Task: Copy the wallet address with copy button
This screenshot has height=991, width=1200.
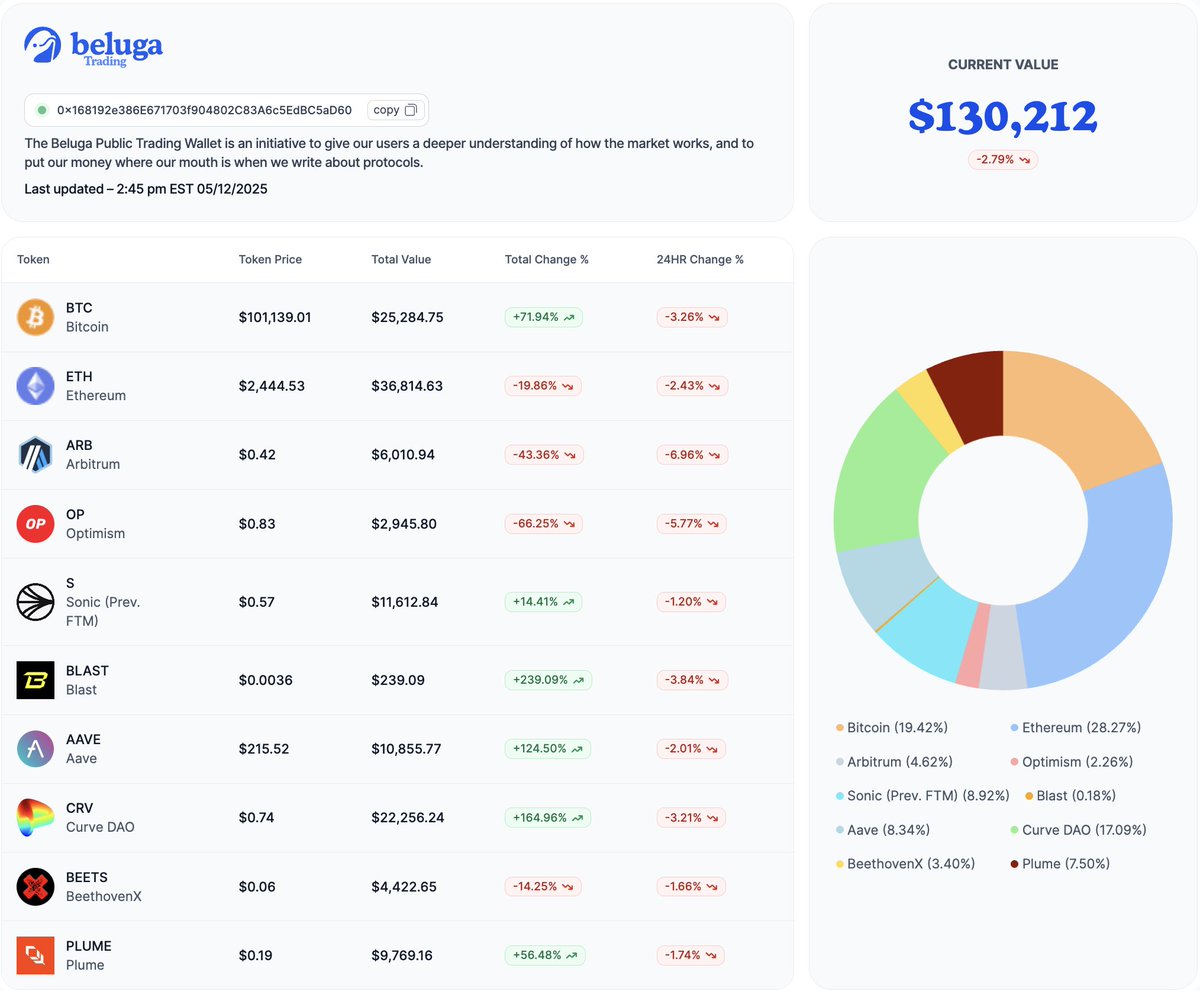Action: [x=395, y=110]
